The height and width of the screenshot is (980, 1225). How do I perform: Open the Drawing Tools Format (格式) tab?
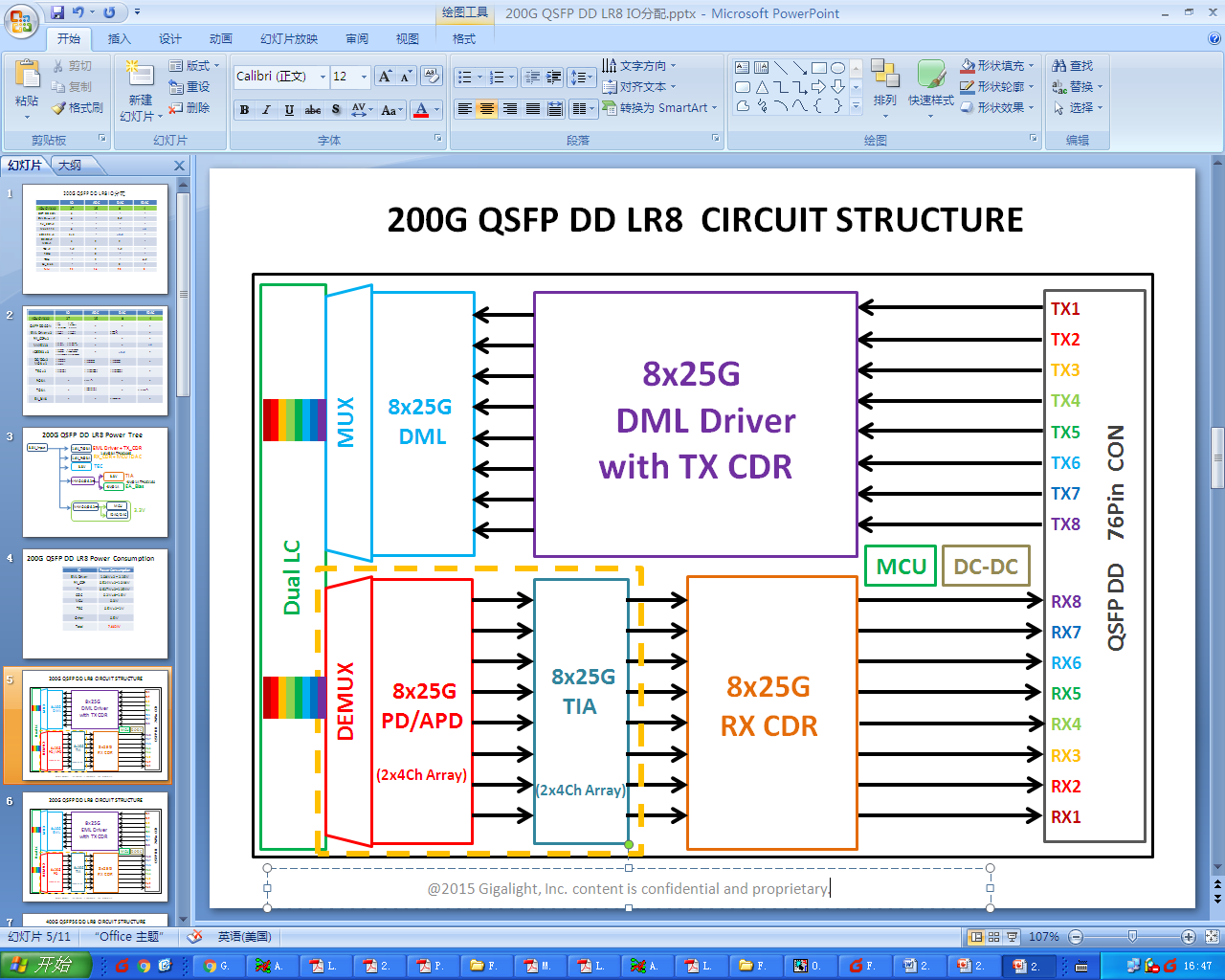(x=464, y=39)
